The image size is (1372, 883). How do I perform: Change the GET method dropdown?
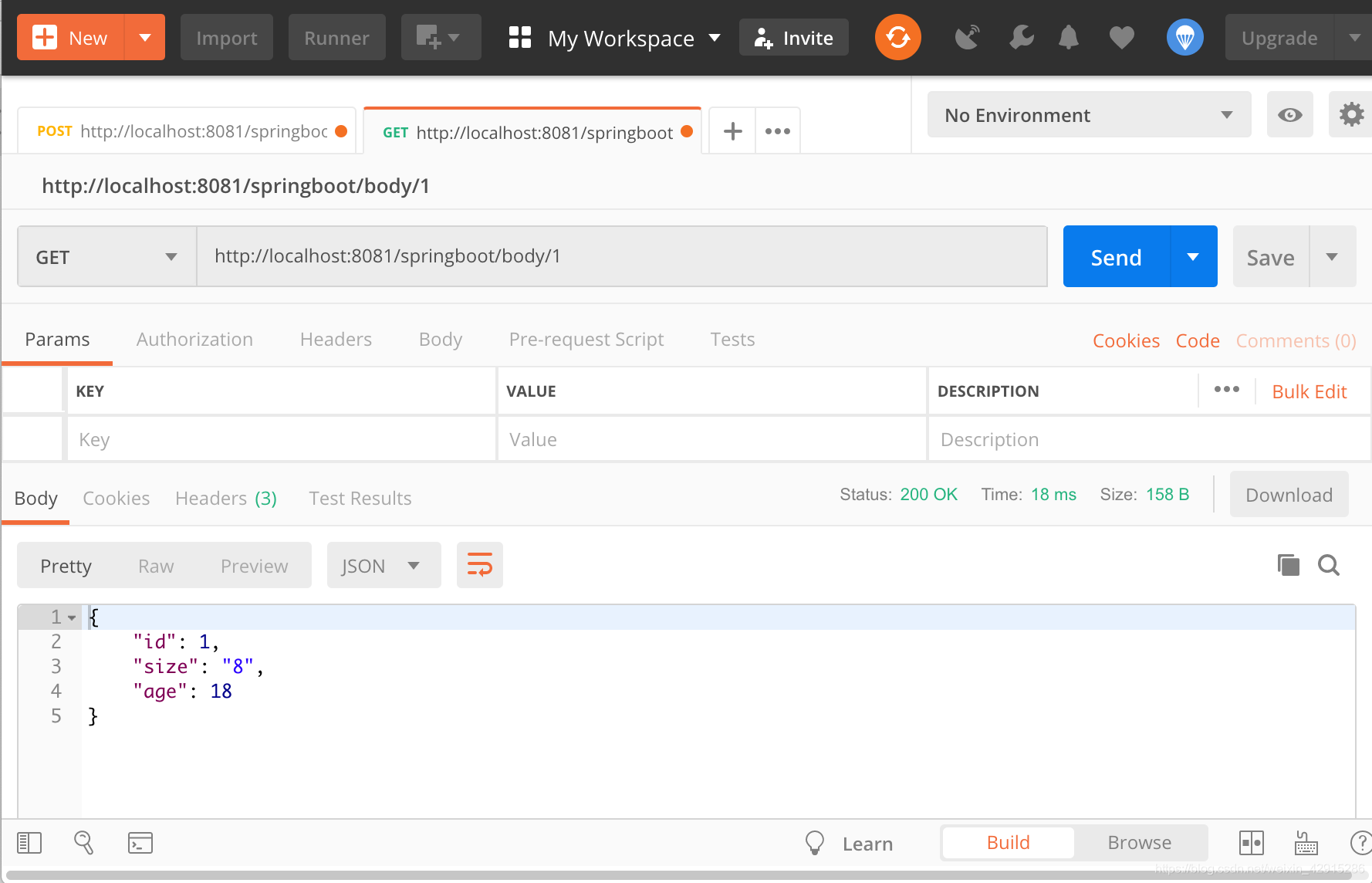click(106, 256)
